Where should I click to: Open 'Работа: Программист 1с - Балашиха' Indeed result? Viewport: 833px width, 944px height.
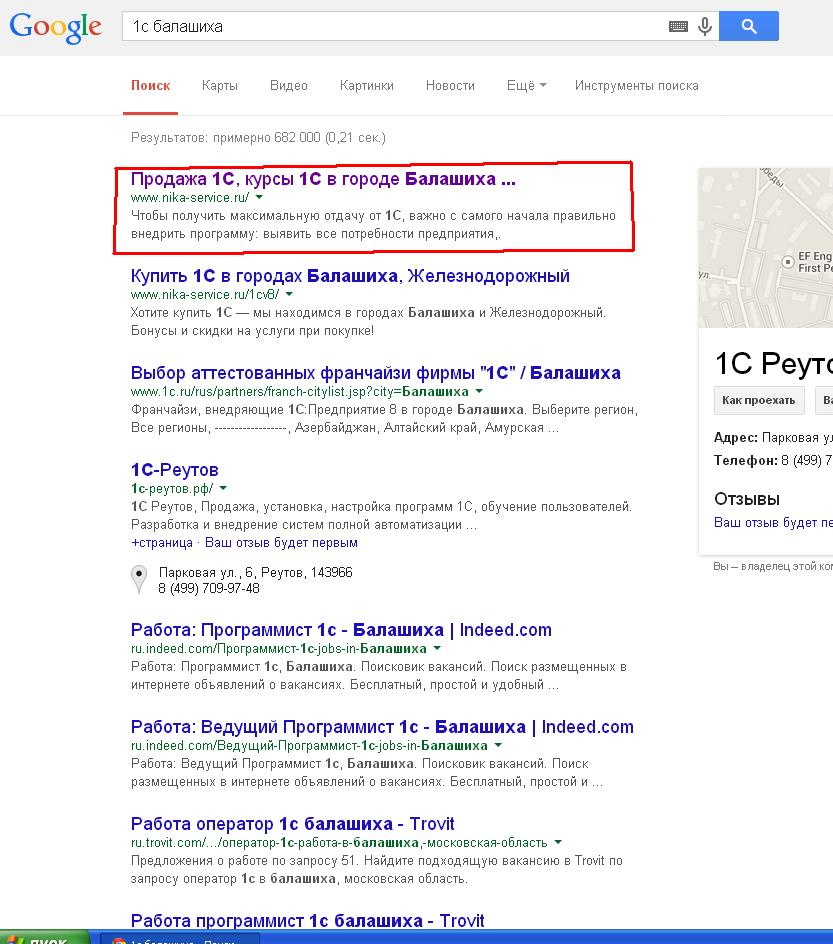(x=341, y=630)
